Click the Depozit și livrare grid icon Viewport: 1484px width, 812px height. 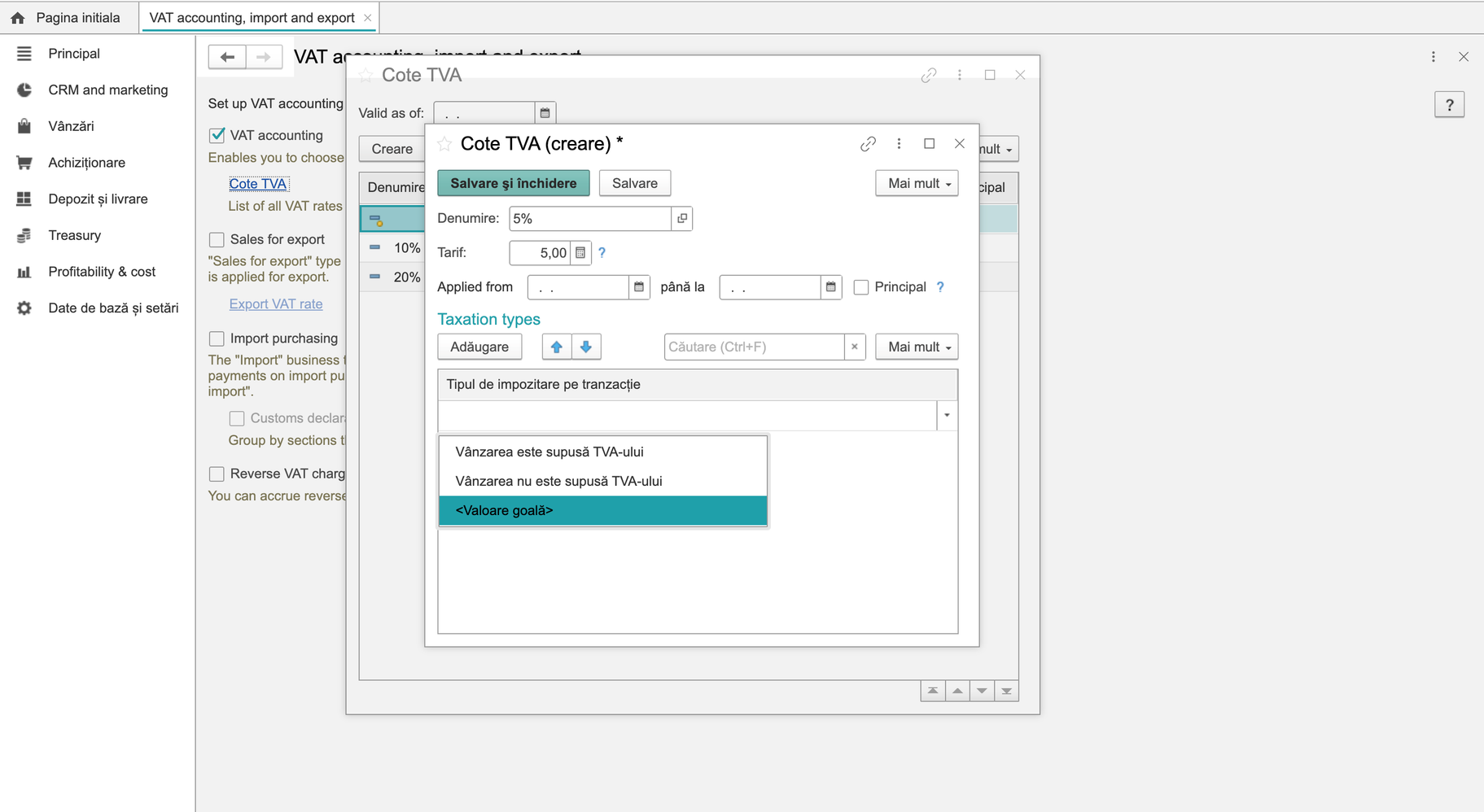24,199
